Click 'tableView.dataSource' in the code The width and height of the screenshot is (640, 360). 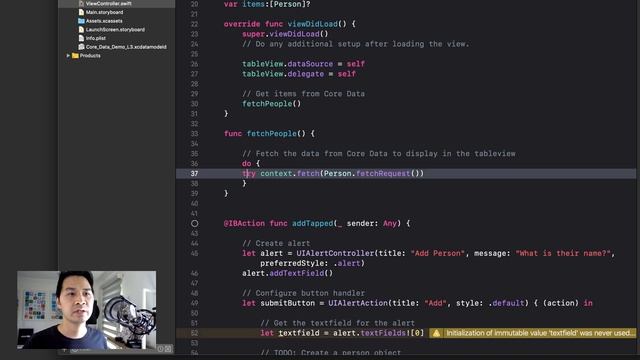(x=287, y=64)
